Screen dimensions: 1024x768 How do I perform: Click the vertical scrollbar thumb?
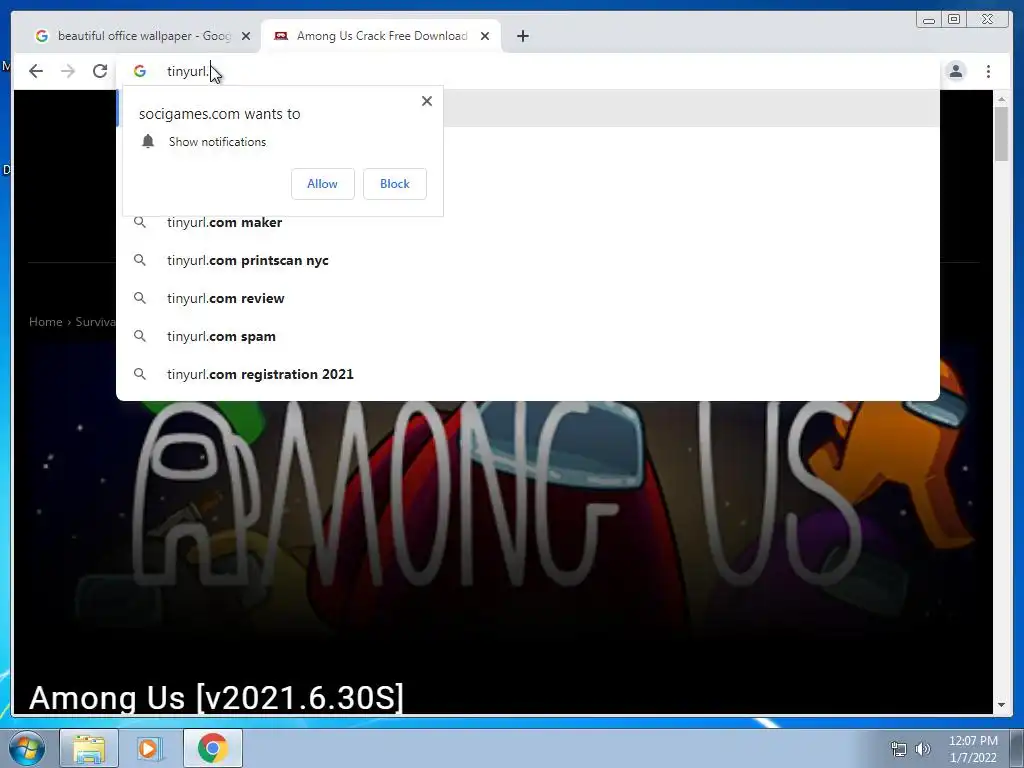click(1001, 134)
